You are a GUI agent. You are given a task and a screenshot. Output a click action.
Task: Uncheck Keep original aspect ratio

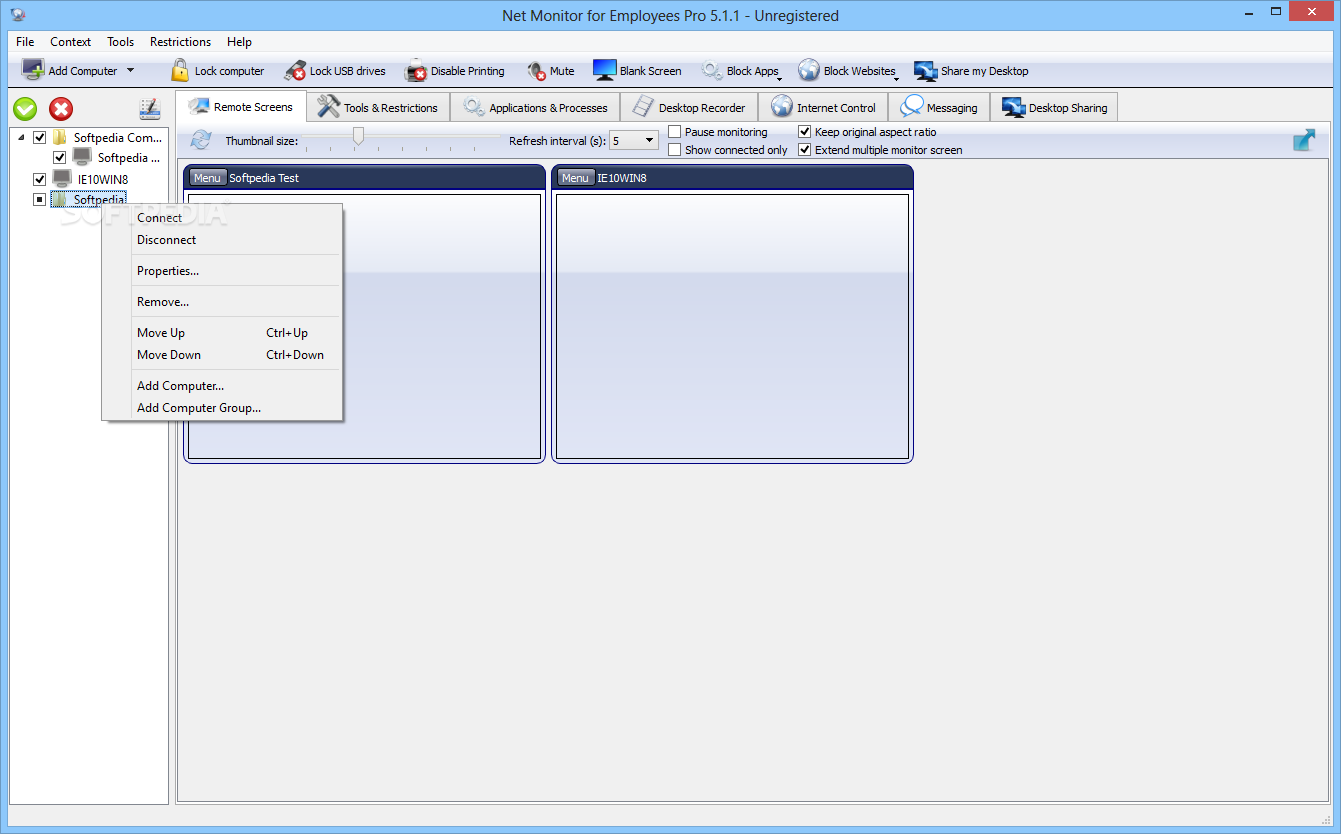805,132
